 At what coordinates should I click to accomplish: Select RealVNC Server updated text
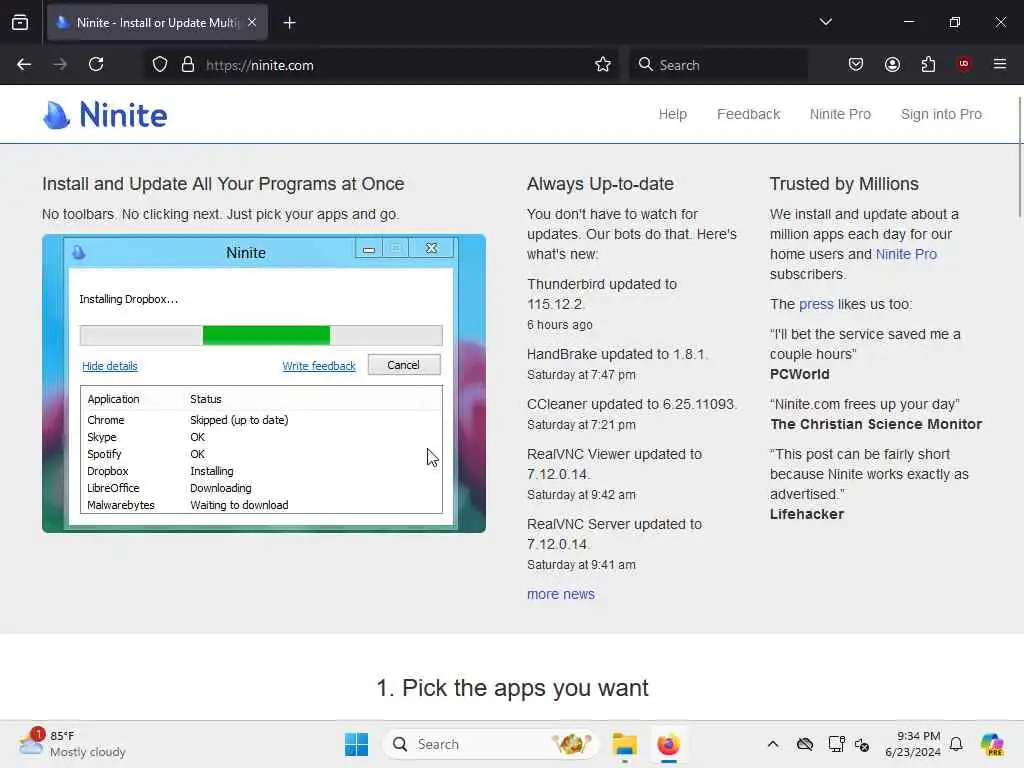pyautogui.click(x=615, y=534)
